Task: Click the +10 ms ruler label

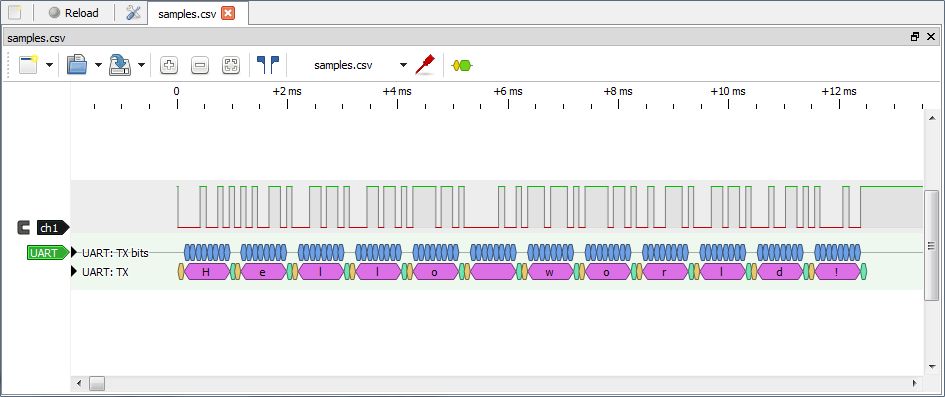Action: (728, 92)
